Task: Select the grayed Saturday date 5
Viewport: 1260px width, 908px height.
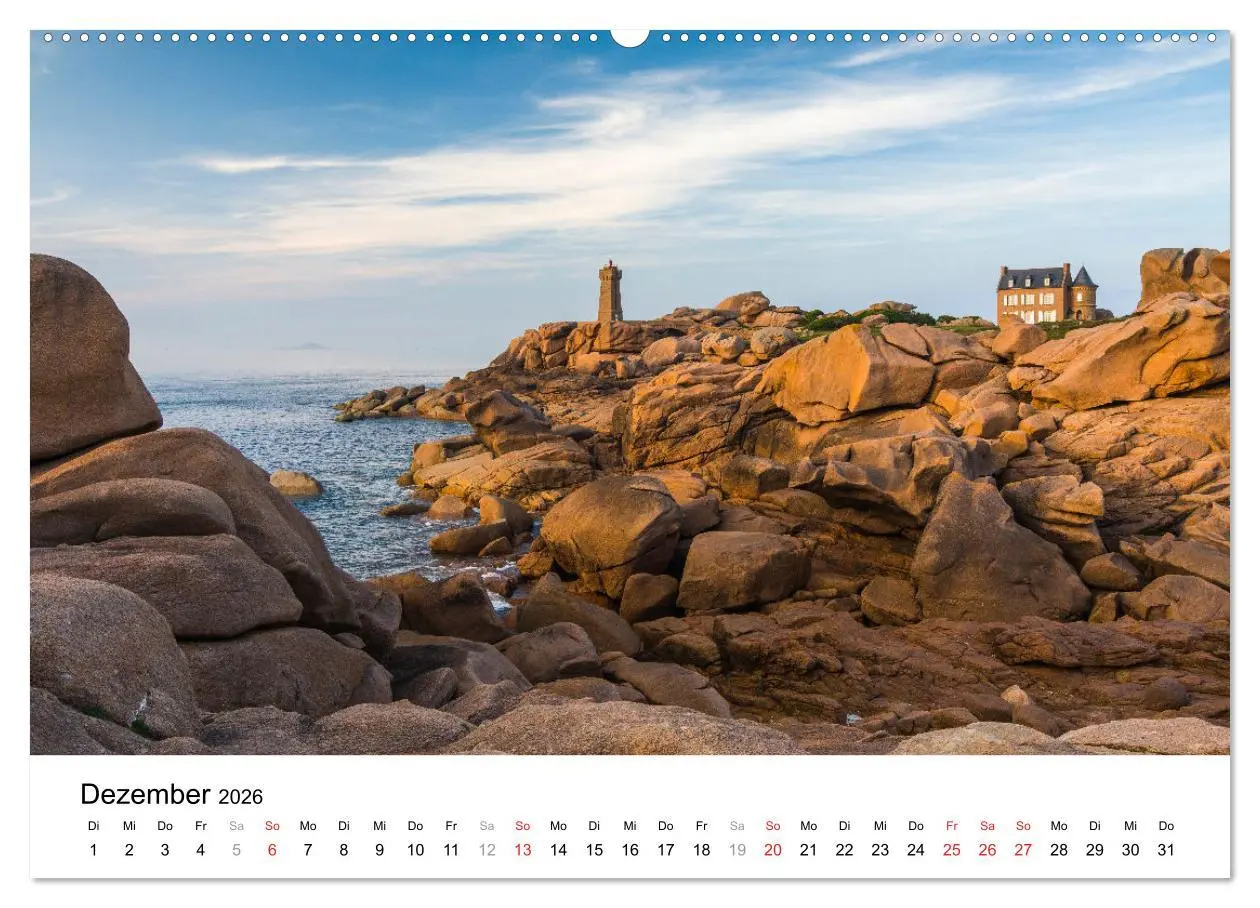Action: click(236, 850)
